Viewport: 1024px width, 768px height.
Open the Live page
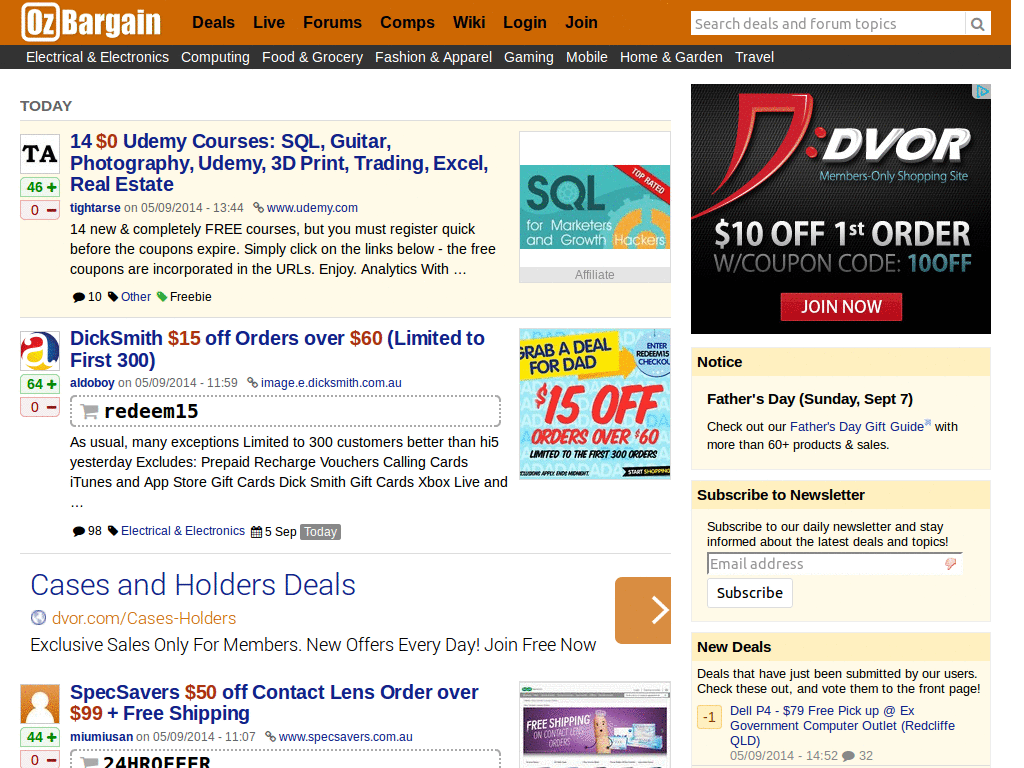(x=269, y=23)
